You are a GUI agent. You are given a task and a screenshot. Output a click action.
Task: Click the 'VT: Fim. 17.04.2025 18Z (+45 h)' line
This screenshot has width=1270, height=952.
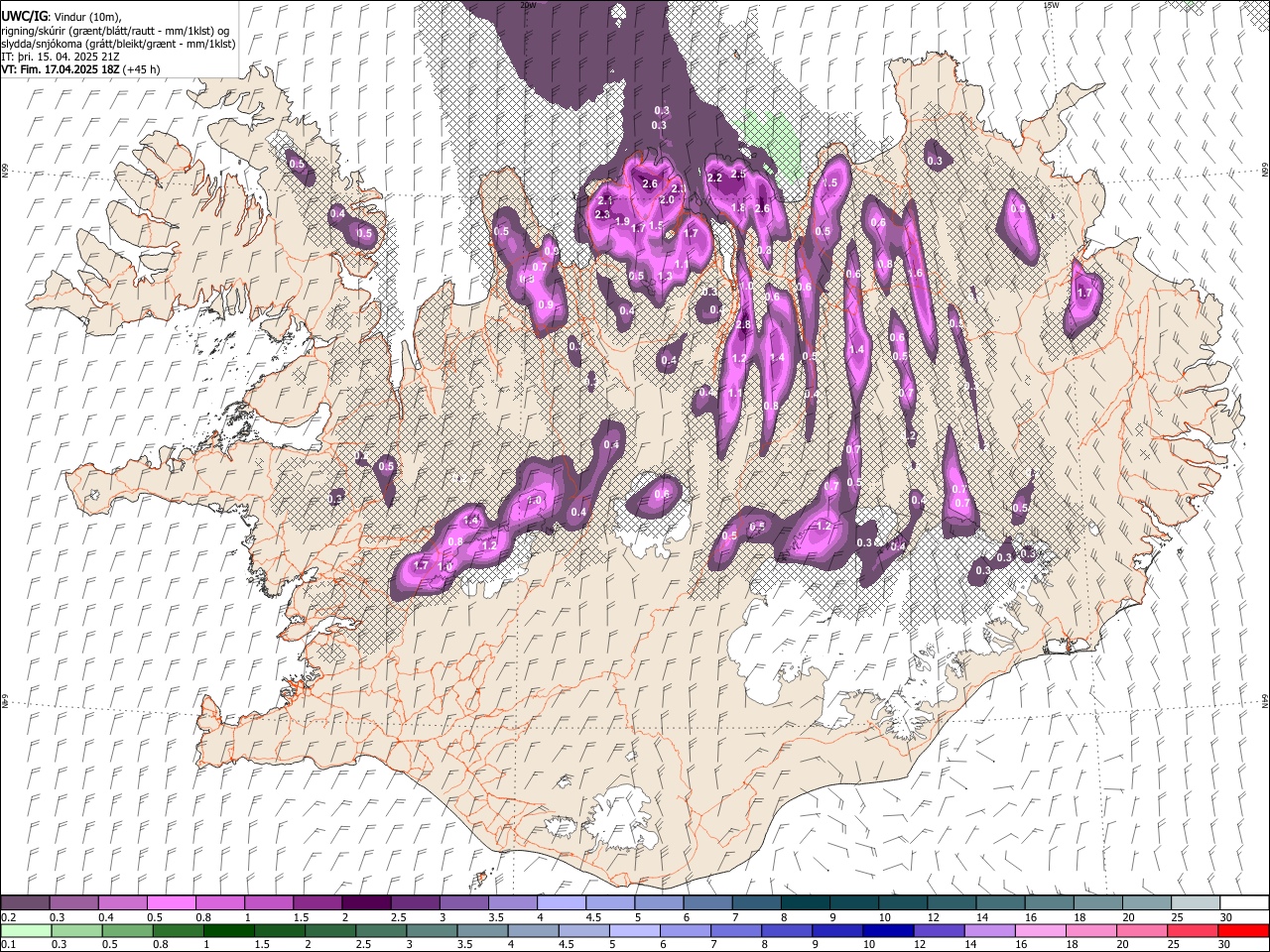(80, 69)
